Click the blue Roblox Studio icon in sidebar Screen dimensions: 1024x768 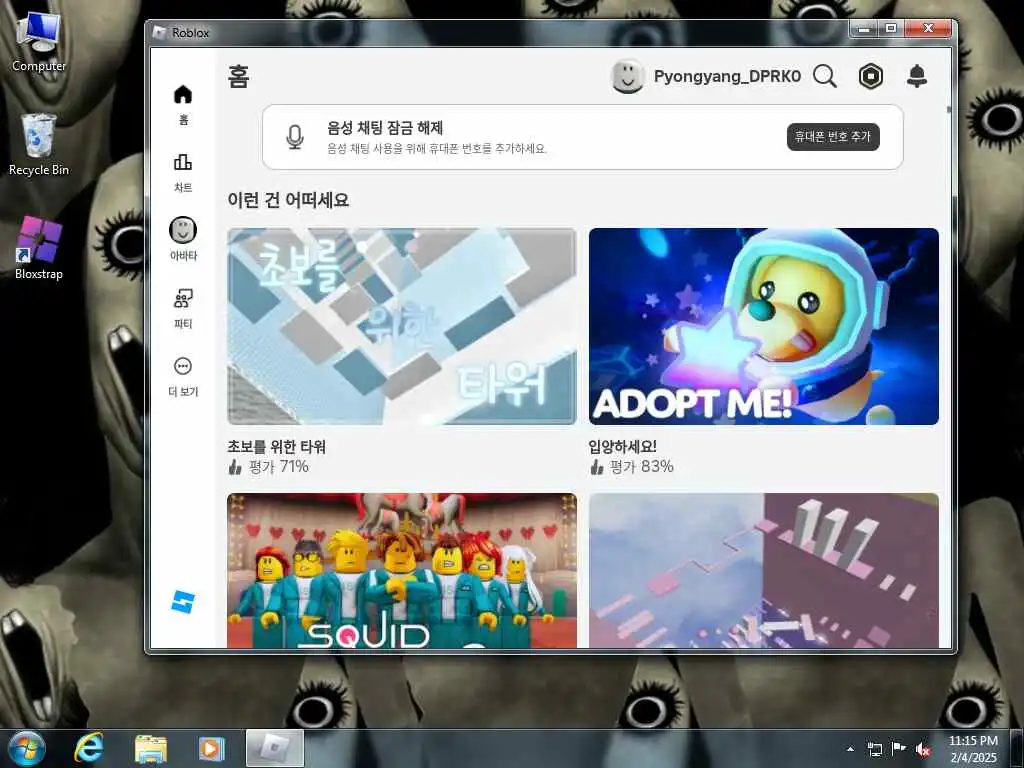click(183, 602)
